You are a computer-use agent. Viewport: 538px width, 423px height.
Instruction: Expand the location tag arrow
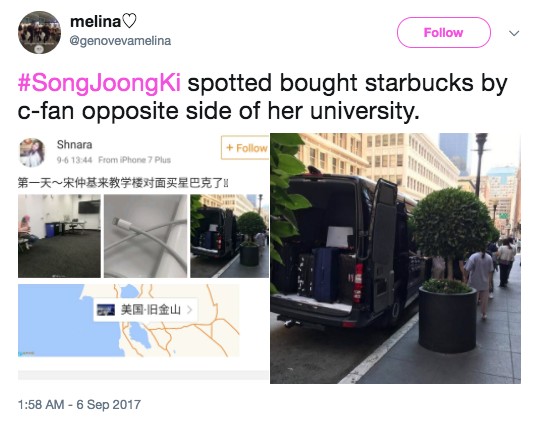[x=189, y=310]
